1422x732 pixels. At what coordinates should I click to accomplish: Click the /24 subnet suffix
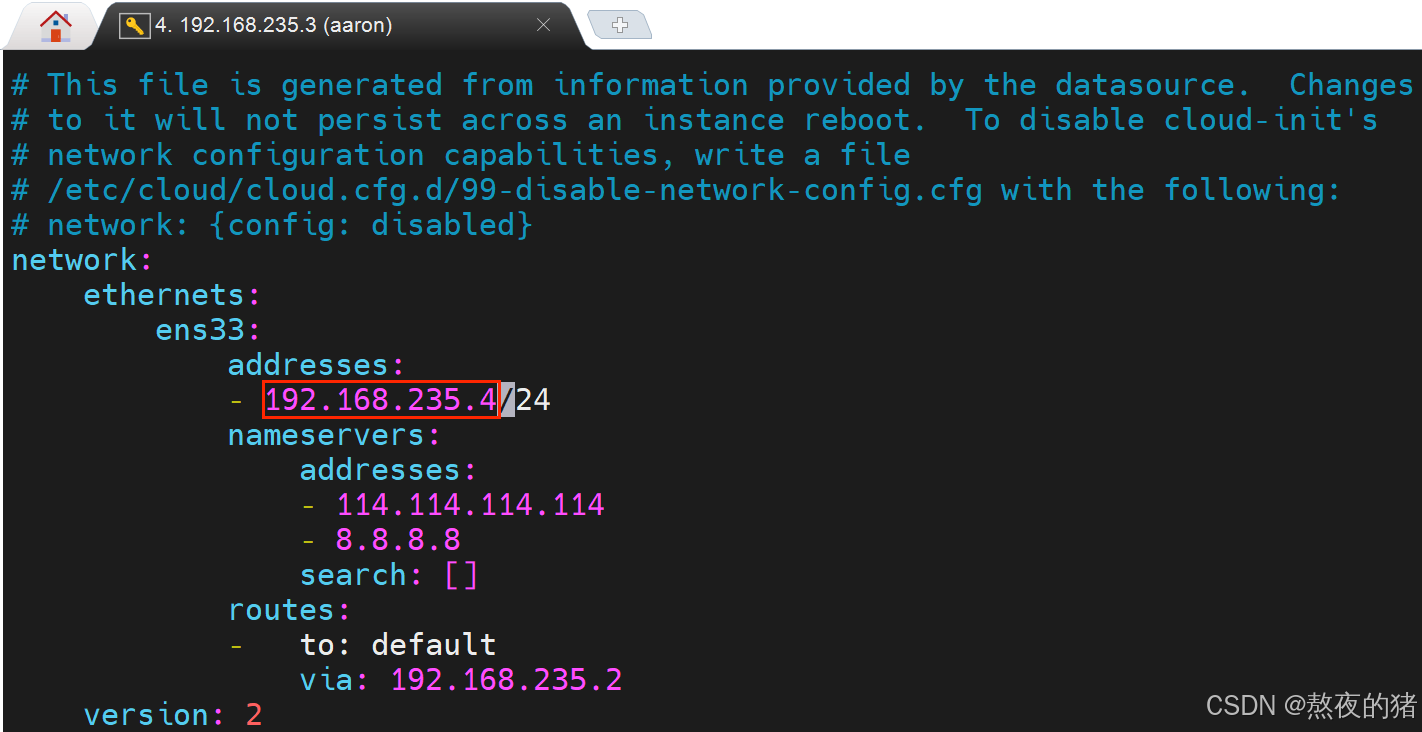point(525,400)
